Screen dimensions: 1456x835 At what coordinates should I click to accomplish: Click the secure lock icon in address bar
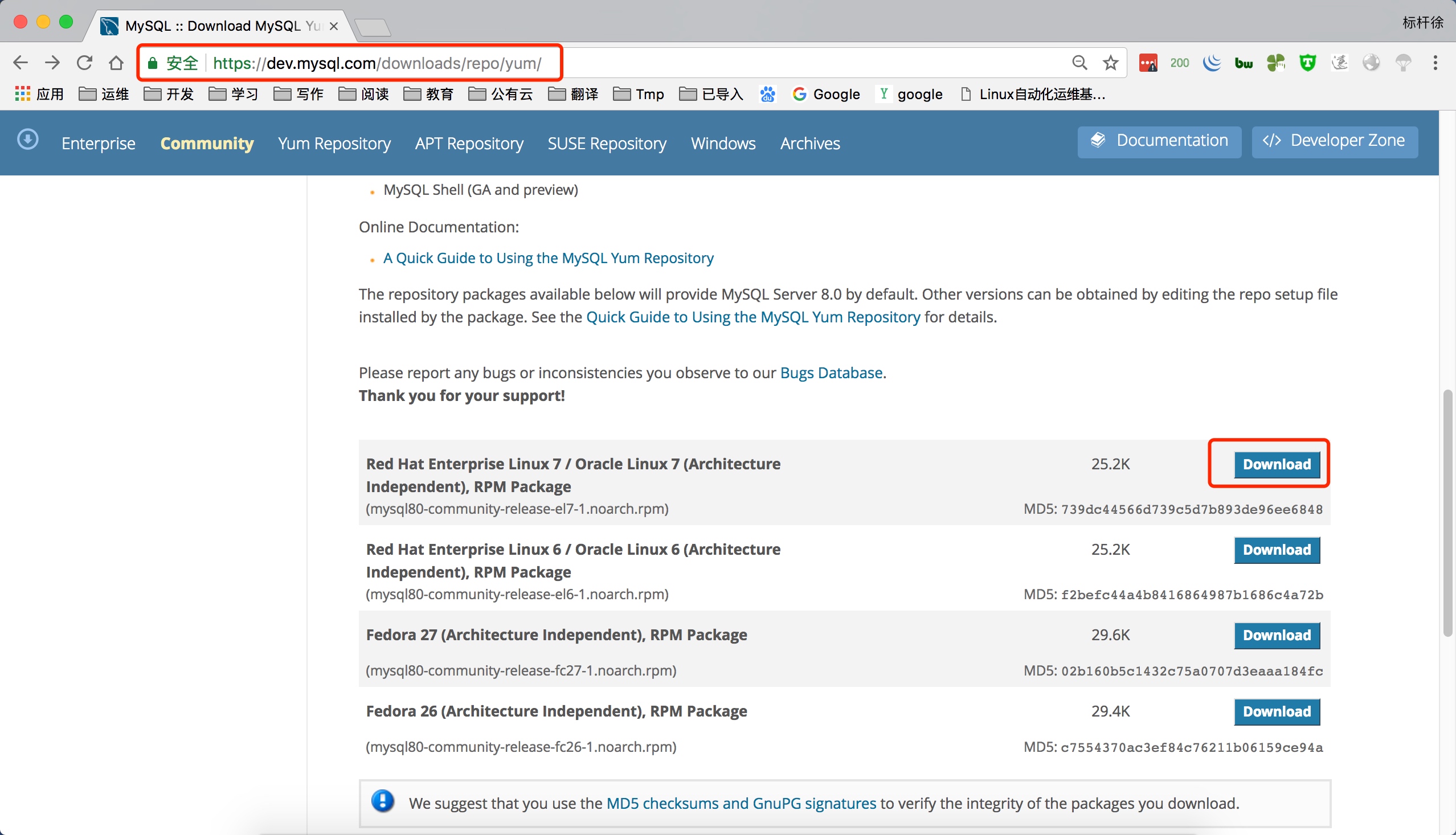153,63
